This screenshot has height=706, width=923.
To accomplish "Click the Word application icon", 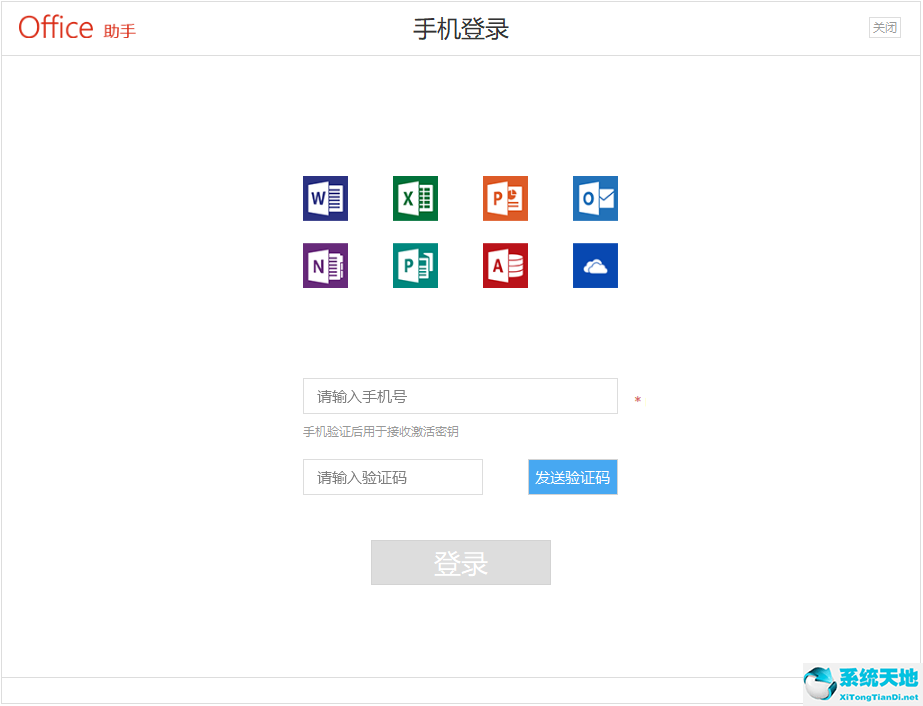I will pyautogui.click(x=325, y=198).
